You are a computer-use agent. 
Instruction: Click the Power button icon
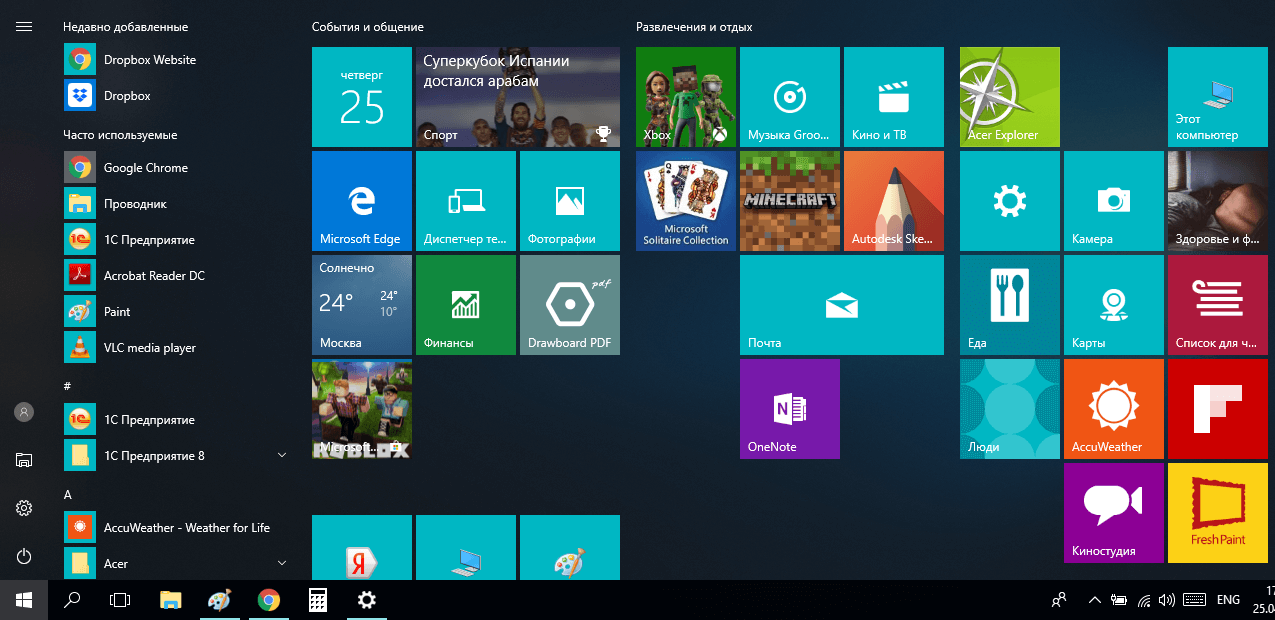[24, 556]
